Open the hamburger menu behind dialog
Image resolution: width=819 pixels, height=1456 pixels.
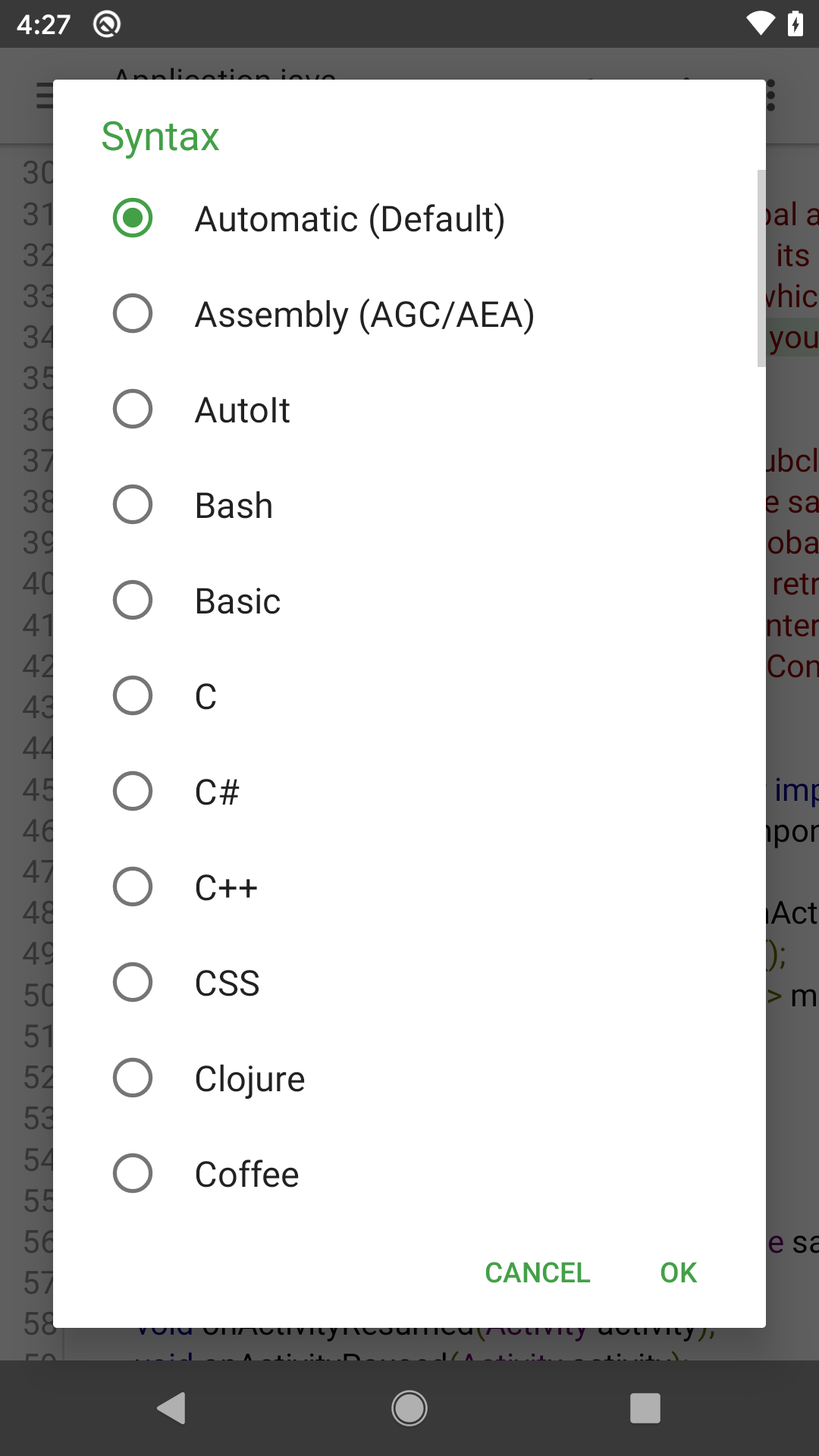[x=44, y=96]
